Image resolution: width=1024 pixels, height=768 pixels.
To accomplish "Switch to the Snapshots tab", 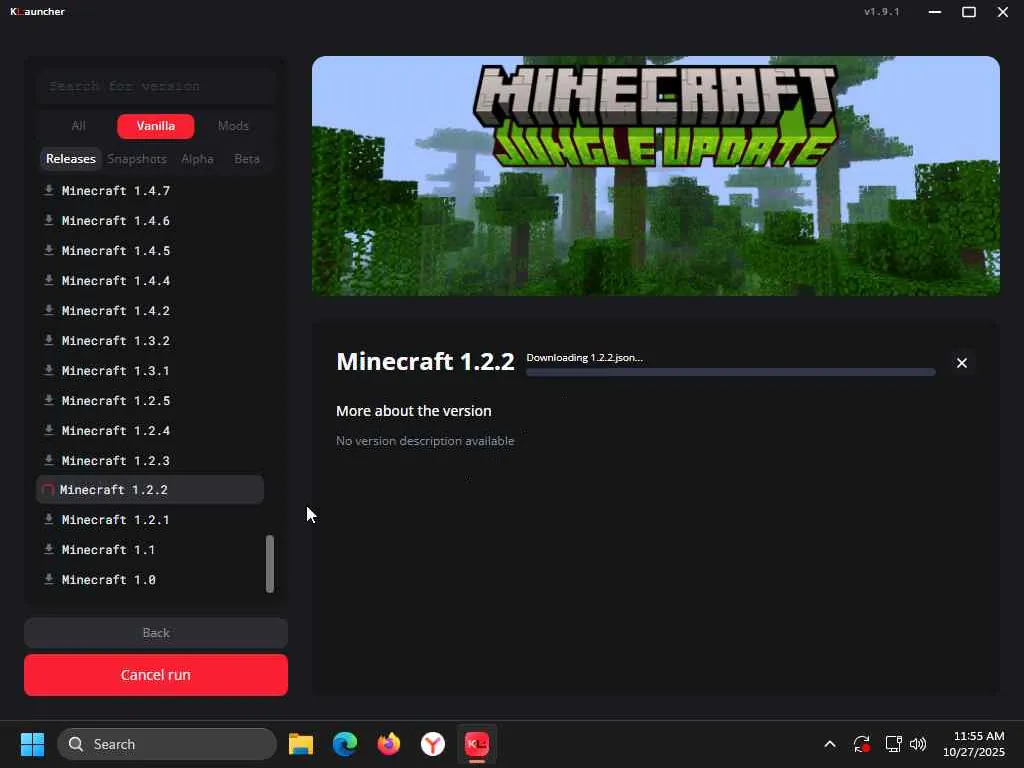I will click(137, 159).
